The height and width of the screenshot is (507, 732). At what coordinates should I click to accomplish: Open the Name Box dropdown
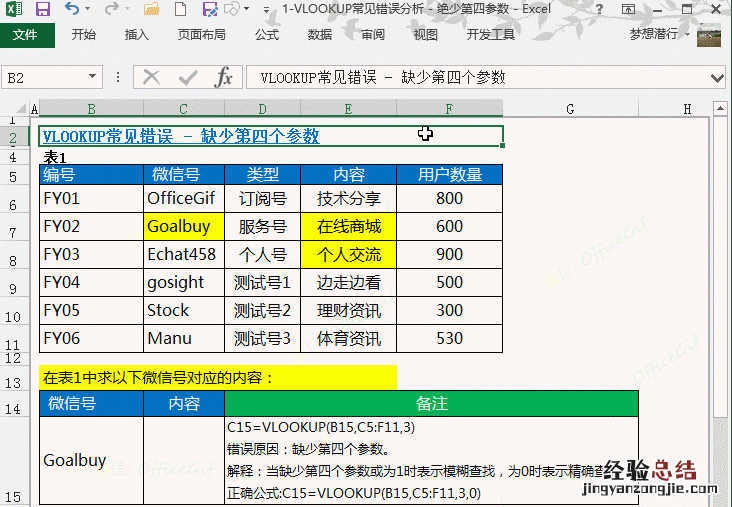pos(93,77)
